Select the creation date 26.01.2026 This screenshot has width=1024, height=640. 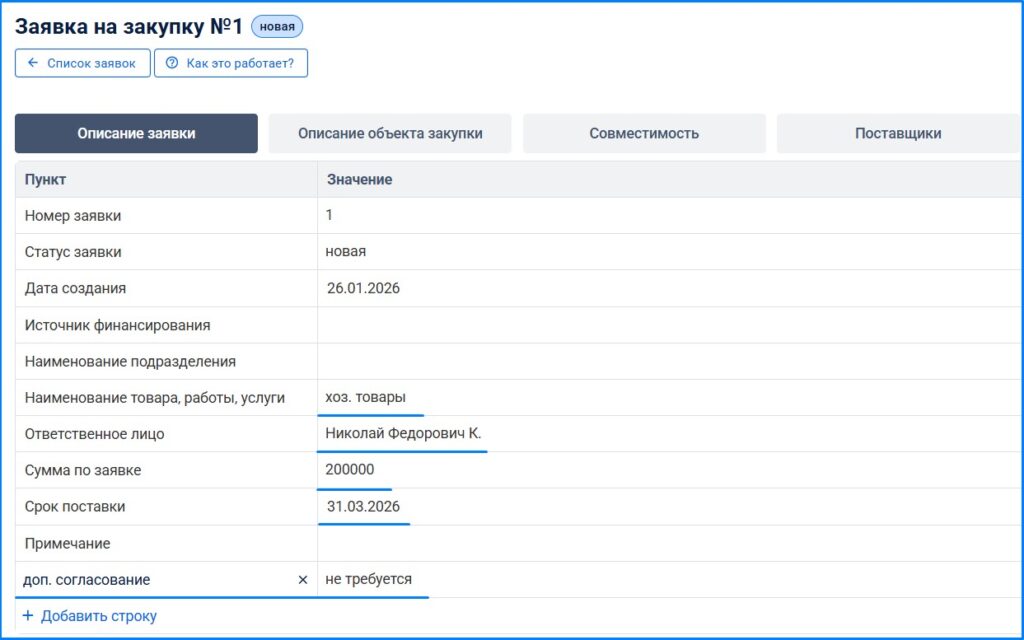pos(363,288)
